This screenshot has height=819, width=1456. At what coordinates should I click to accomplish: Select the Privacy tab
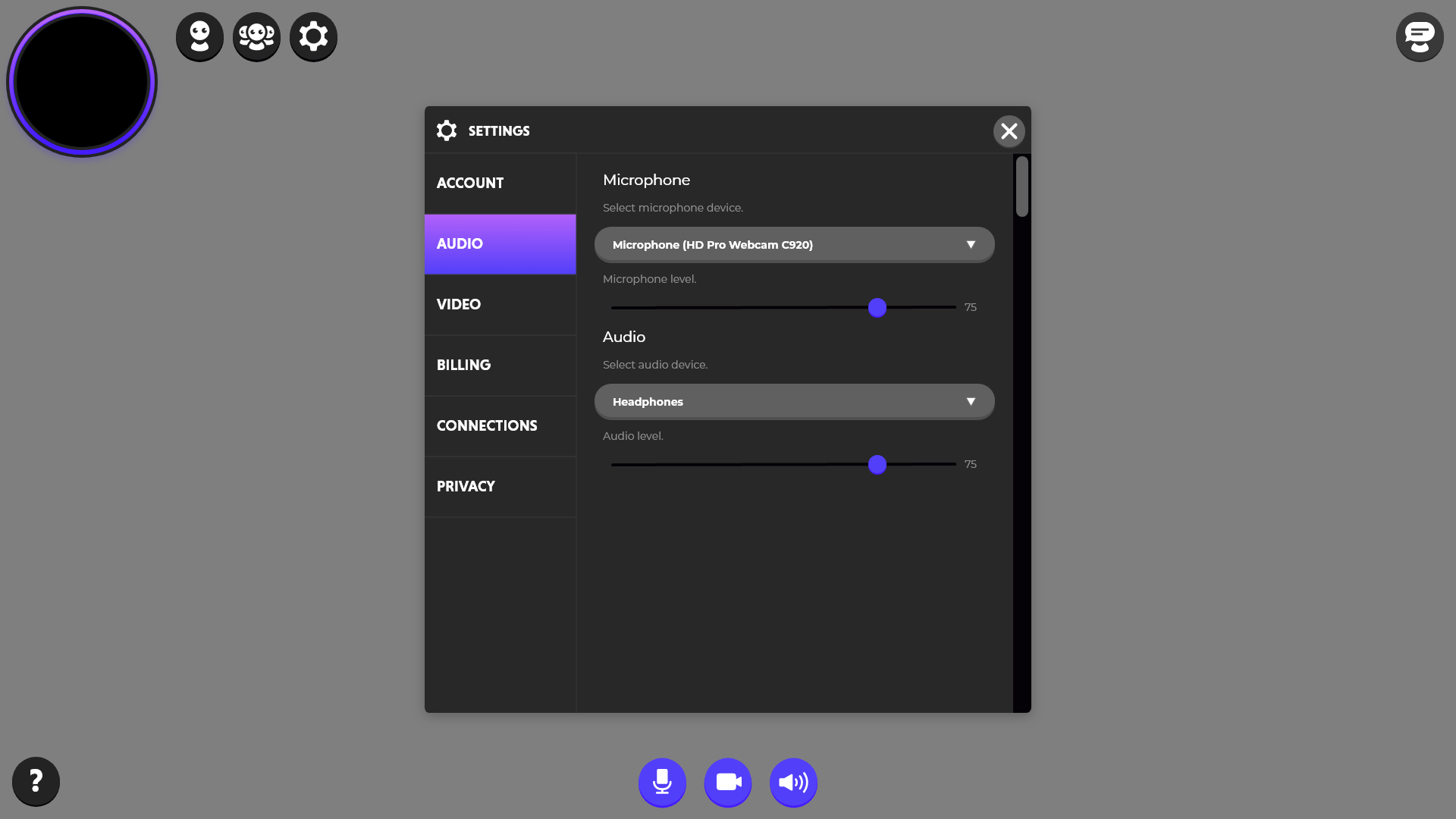pyautogui.click(x=500, y=487)
